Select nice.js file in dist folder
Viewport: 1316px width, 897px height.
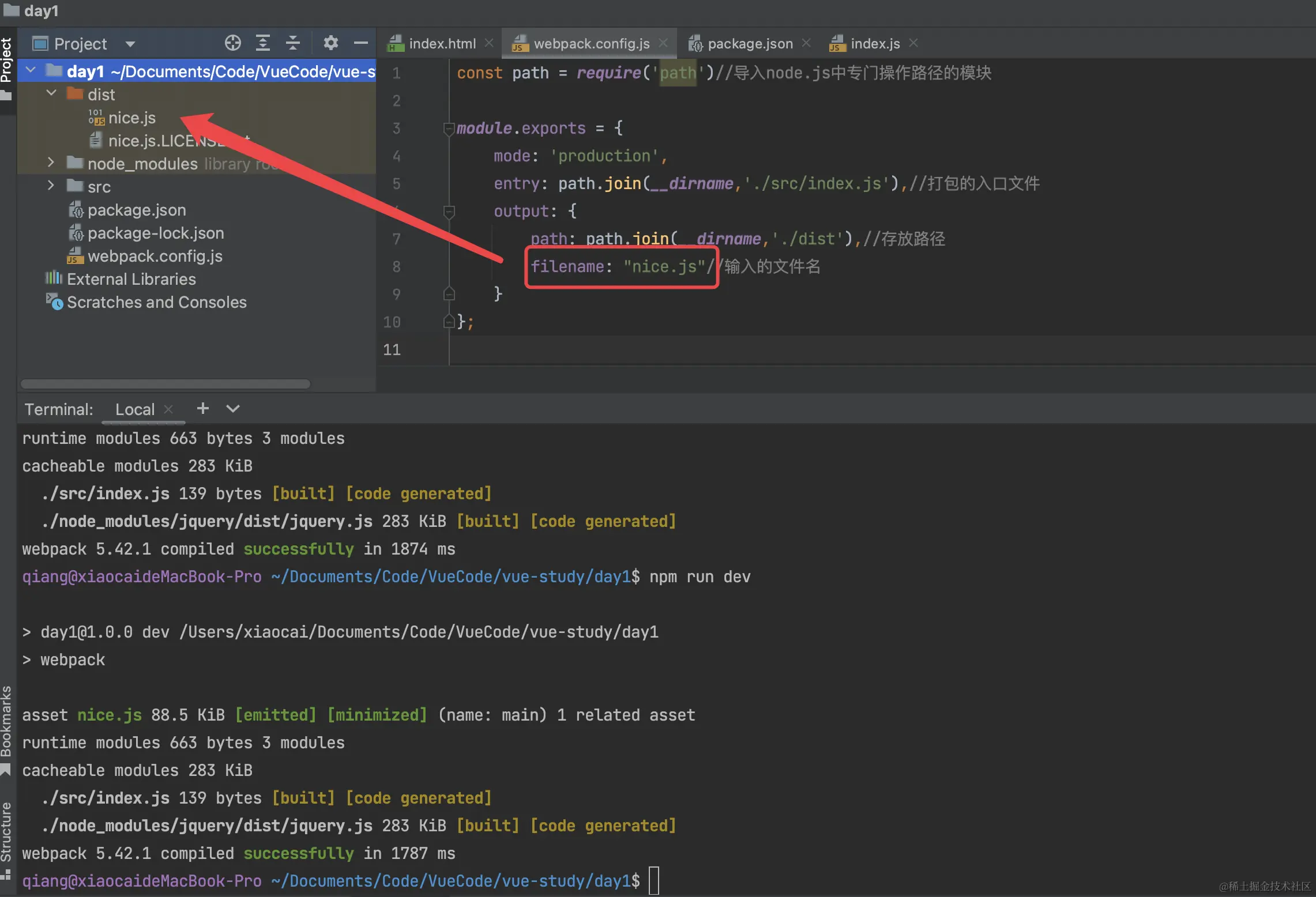point(131,118)
